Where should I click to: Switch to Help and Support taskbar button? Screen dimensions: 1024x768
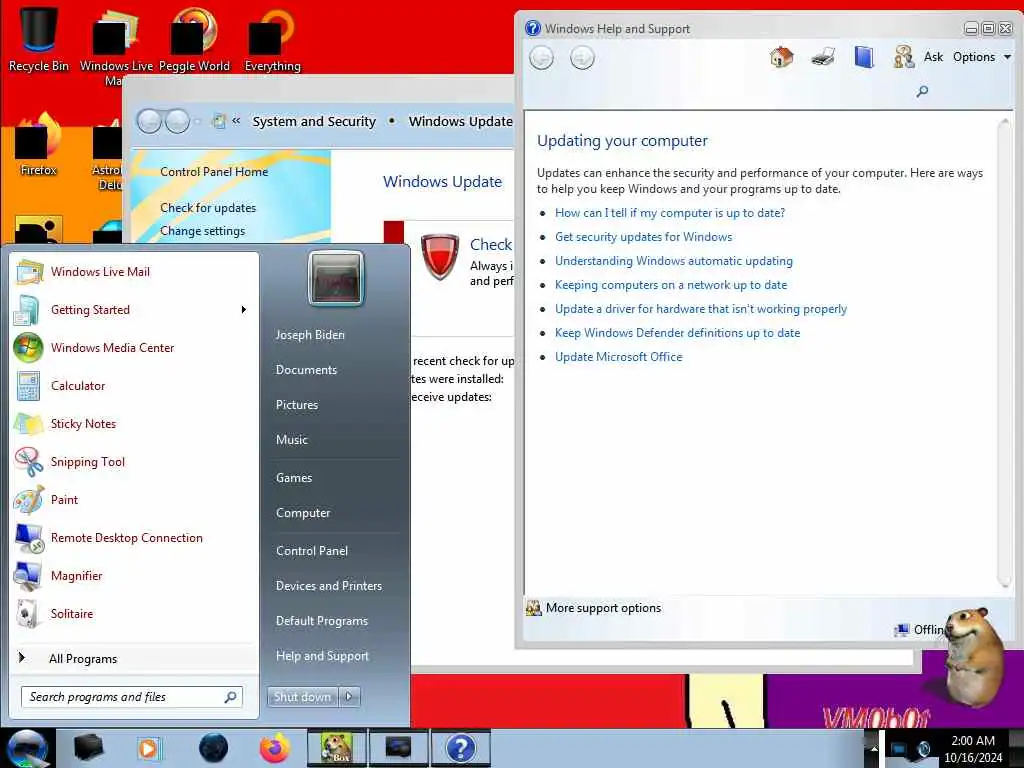pos(460,748)
